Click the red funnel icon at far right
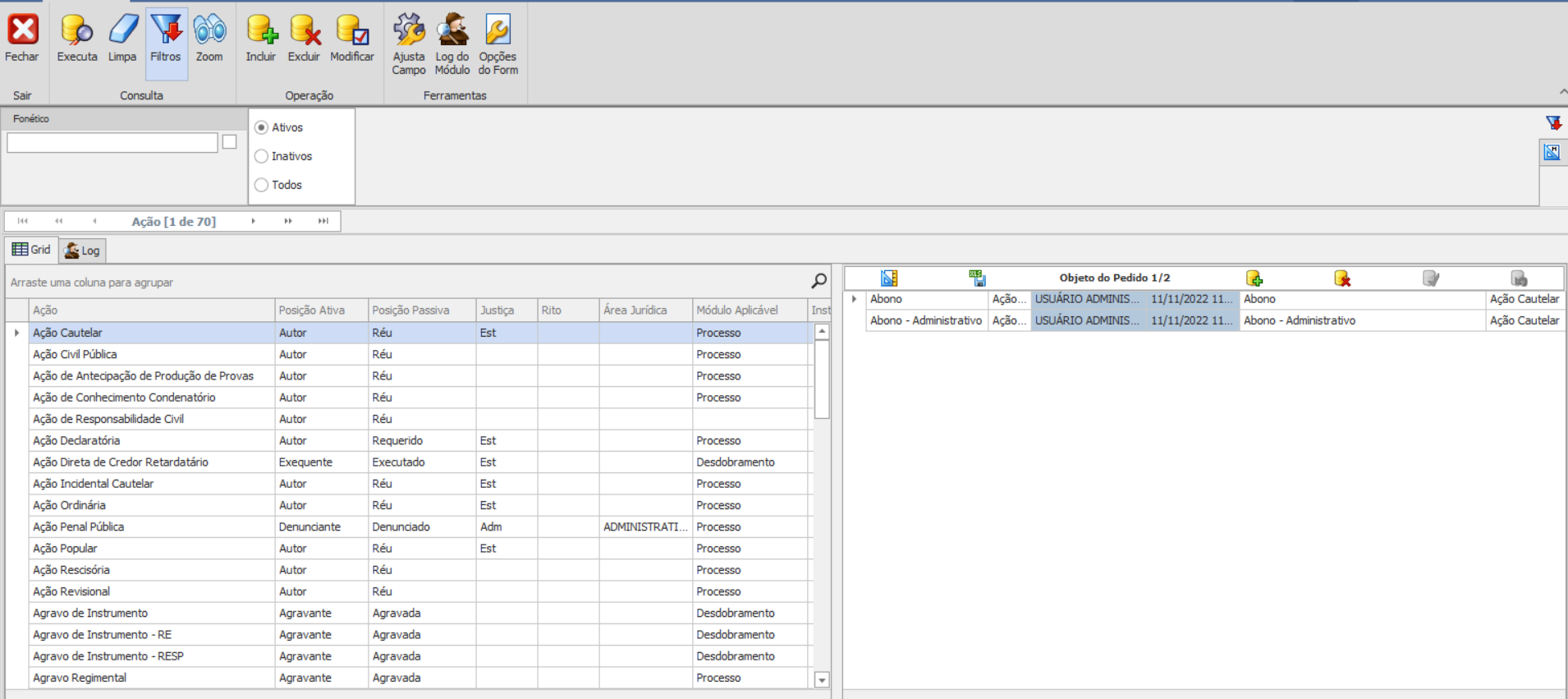 (1553, 123)
